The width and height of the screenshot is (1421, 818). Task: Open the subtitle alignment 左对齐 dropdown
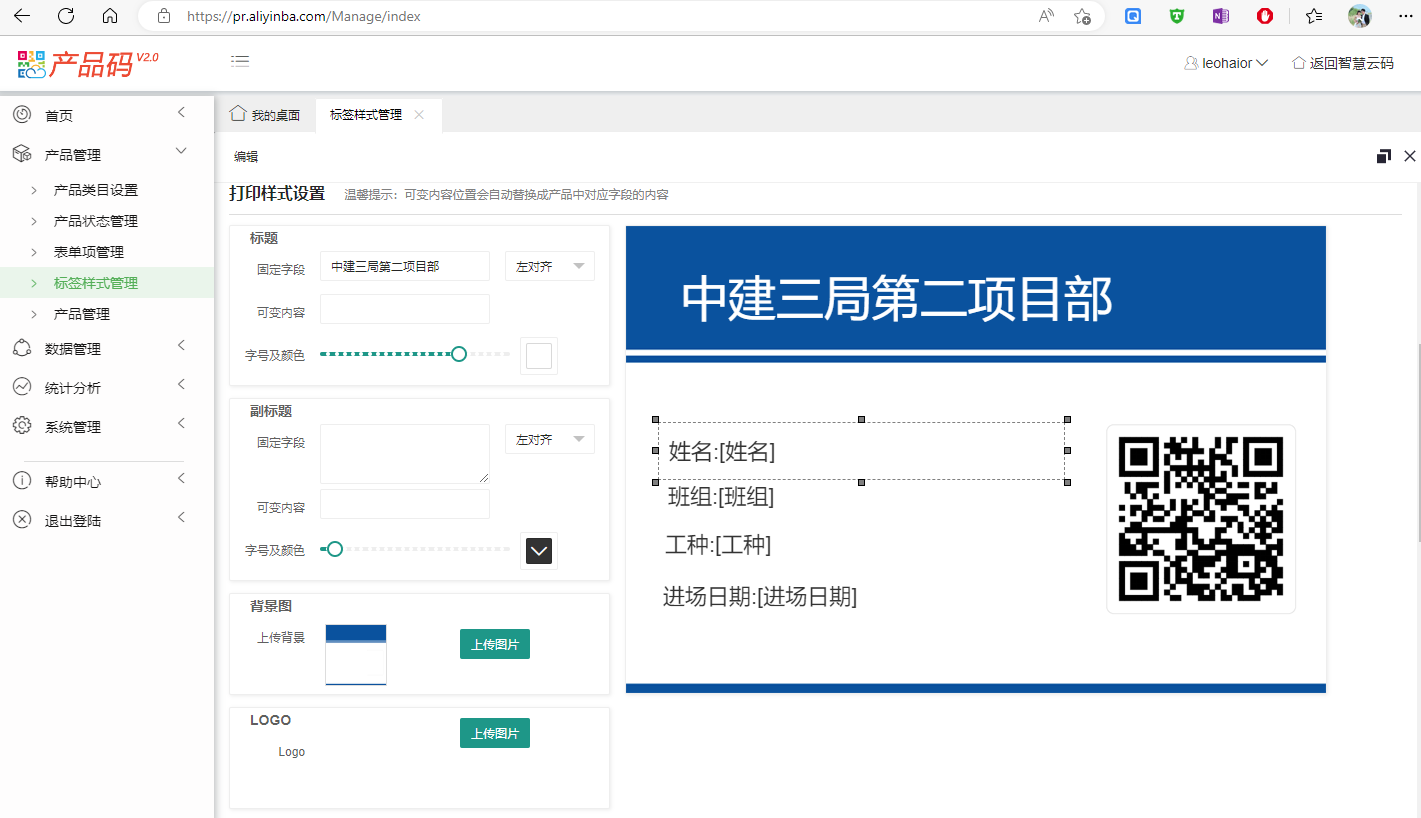(549, 440)
